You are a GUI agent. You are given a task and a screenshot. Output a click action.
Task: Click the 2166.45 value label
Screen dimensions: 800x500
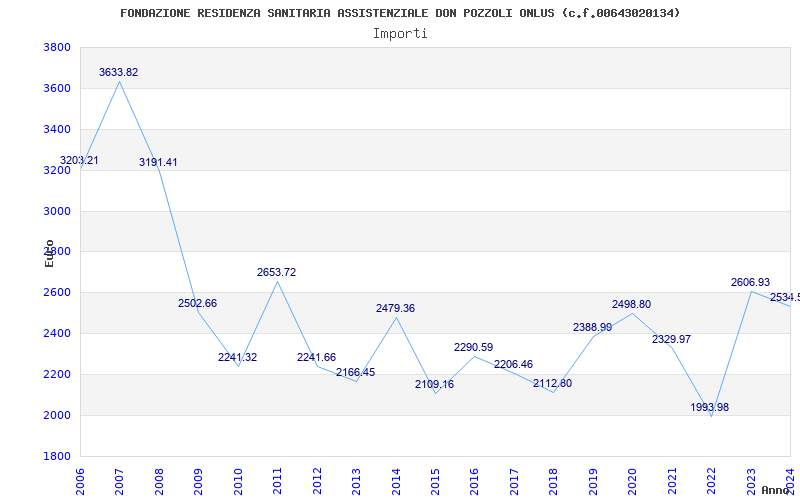tap(356, 372)
